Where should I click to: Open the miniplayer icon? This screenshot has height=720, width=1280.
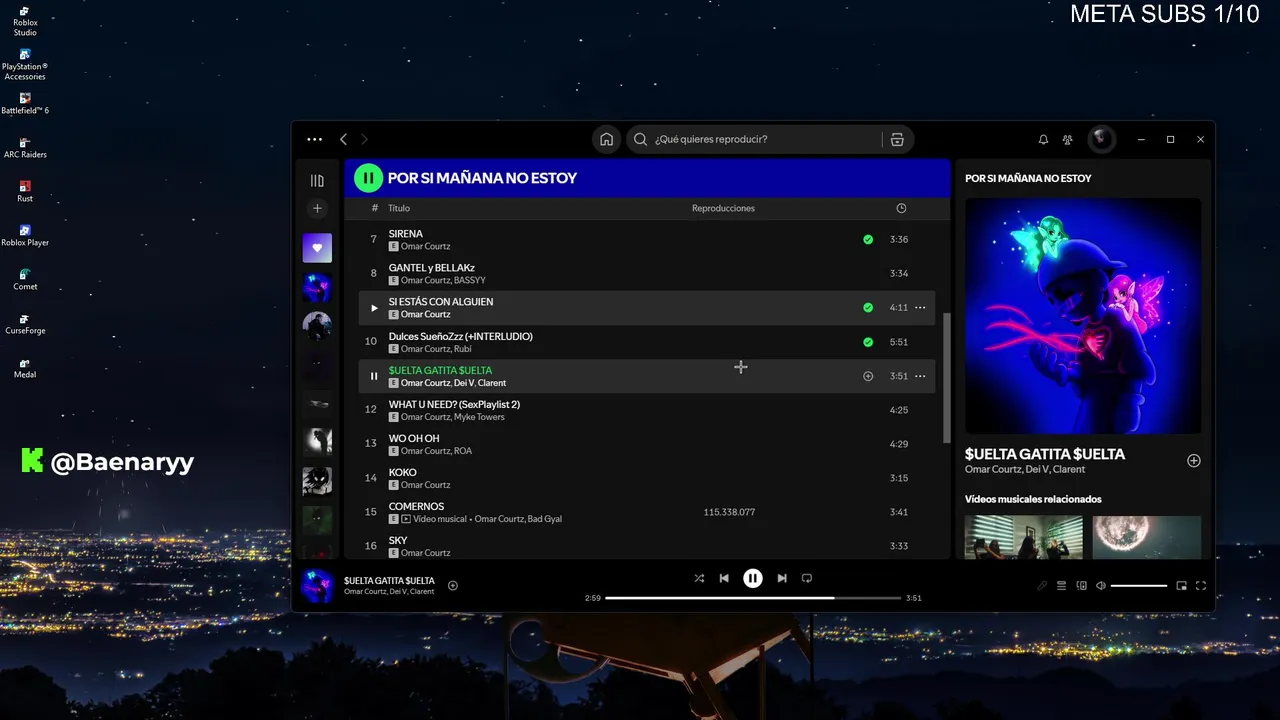pos(1181,586)
